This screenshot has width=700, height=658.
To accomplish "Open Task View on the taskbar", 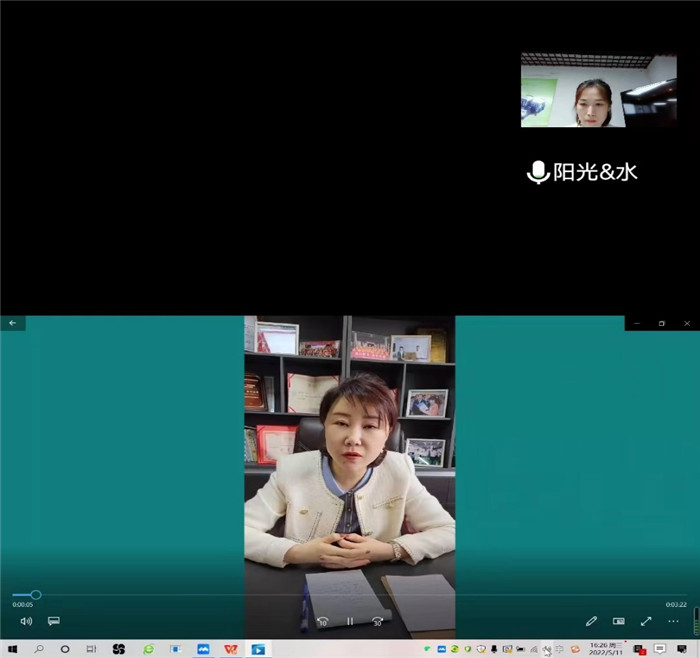I will pyautogui.click(x=91, y=649).
